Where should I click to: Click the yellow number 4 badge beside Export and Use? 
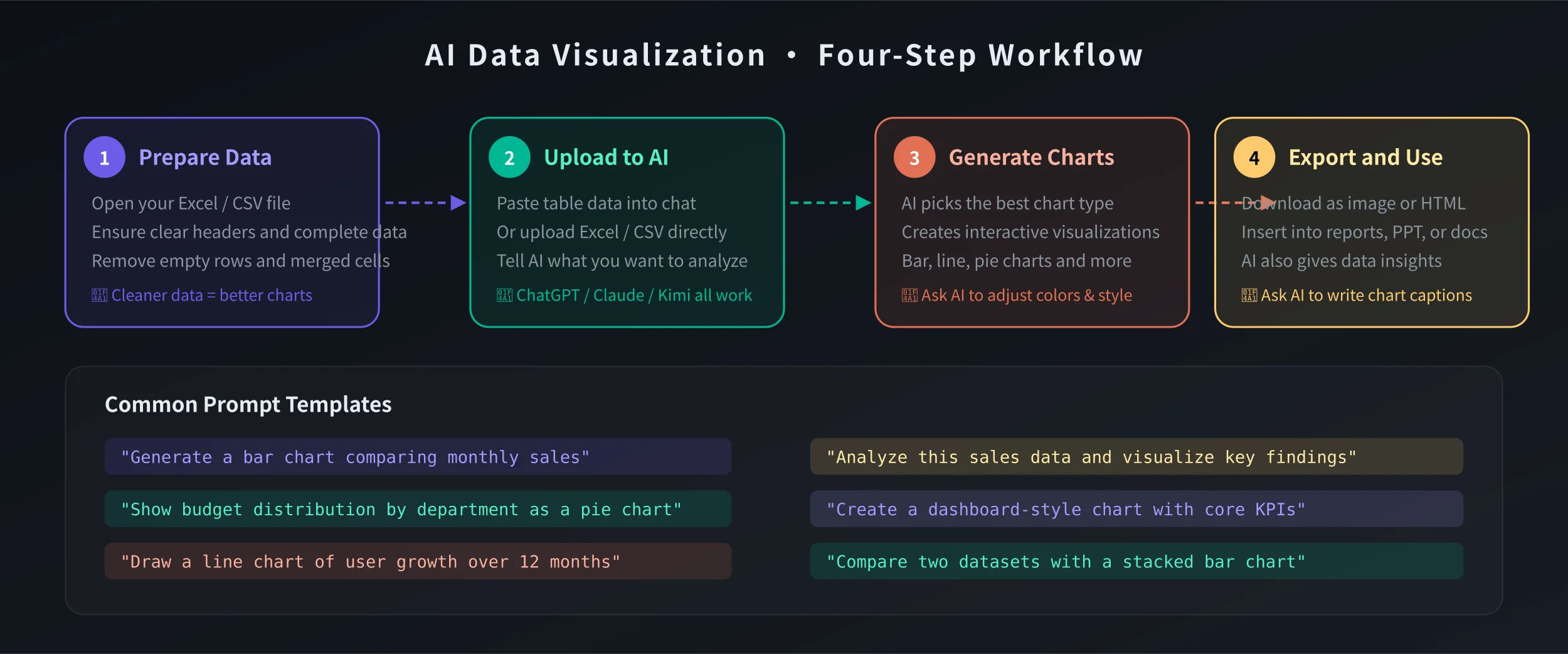(1254, 157)
